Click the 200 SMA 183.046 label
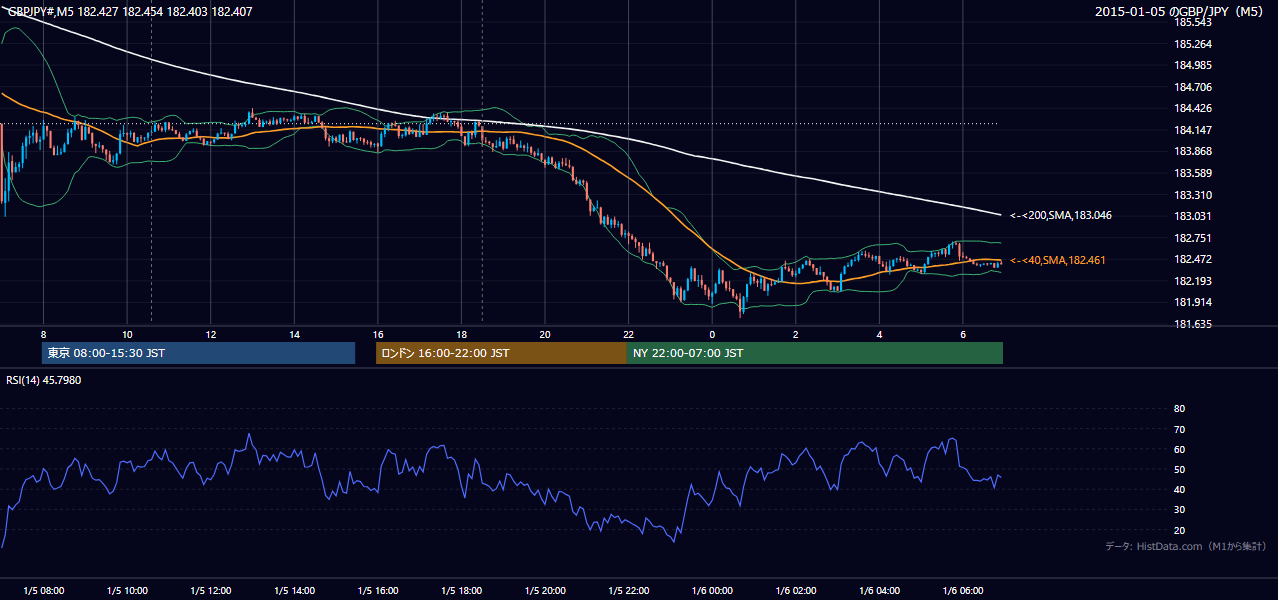Screen dimensions: 1278x600 1061,215
